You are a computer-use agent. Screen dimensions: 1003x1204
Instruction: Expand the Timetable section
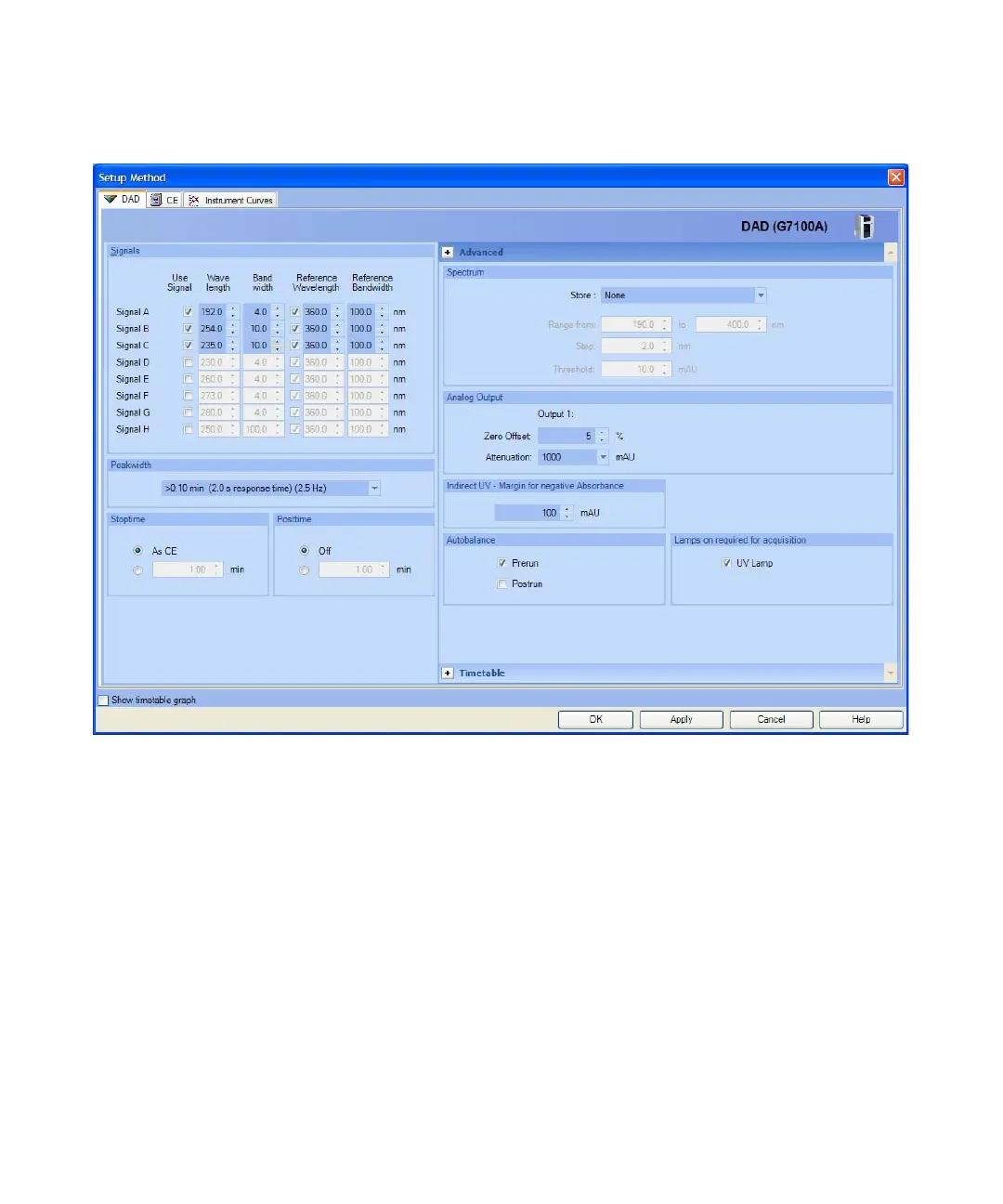(448, 673)
